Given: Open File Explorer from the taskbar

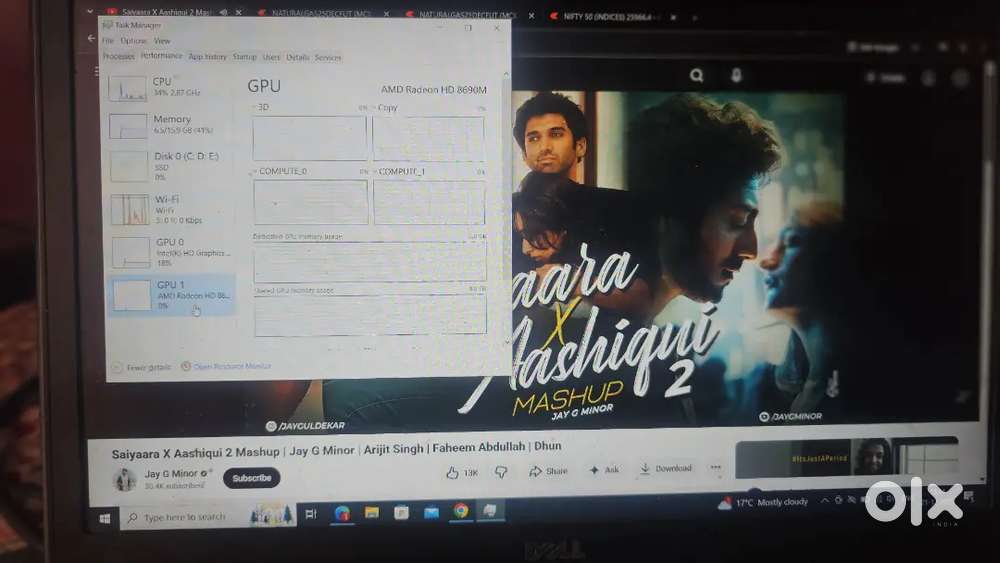Looking at the screenshot, I should (372, 513).
